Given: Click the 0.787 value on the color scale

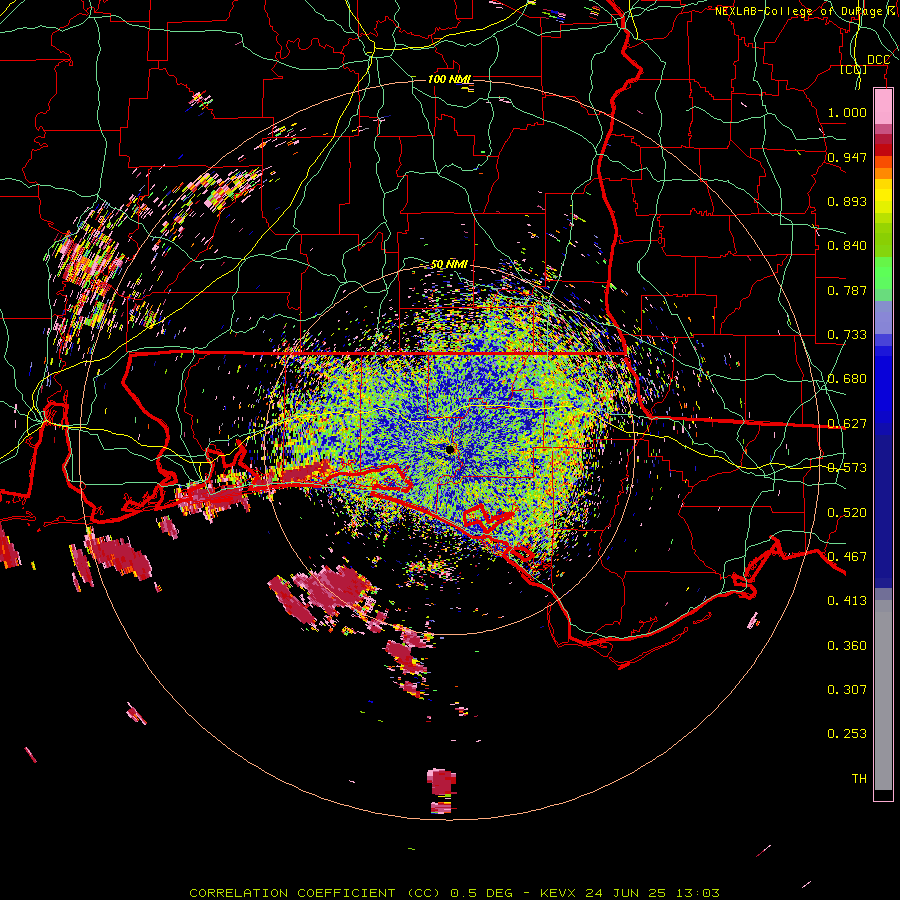Looking at the screenshot, I should [x=847, y=290].
